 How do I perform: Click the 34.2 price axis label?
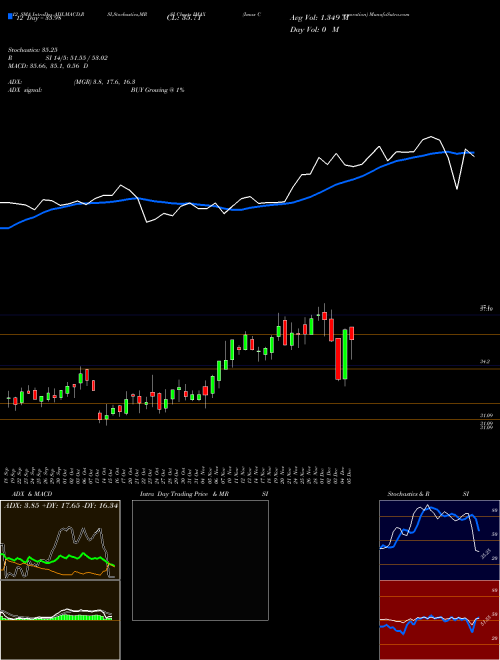point(485,362)
